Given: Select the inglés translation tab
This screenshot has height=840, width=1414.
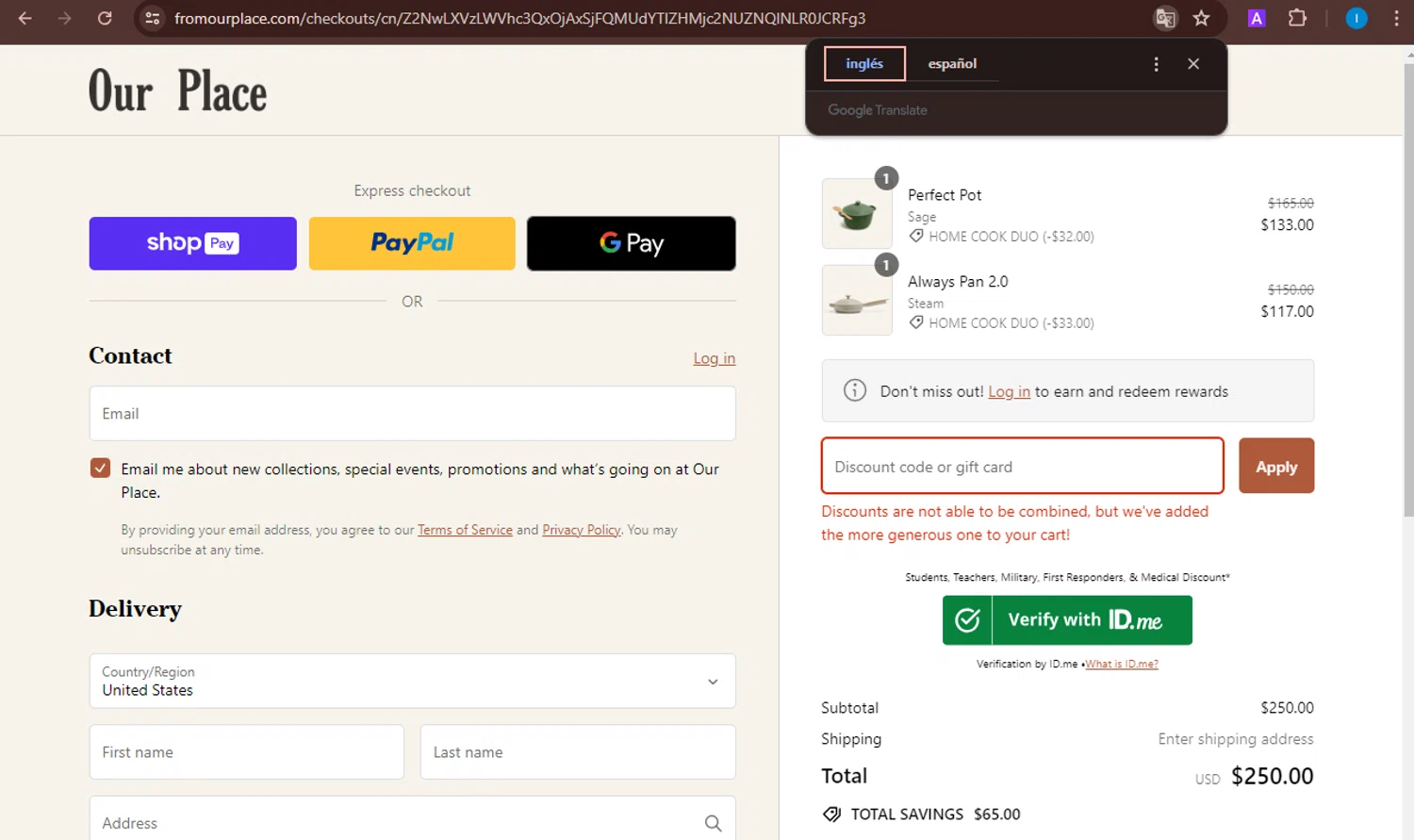Looking at the screenshot, I should click(x=864, y=63).
